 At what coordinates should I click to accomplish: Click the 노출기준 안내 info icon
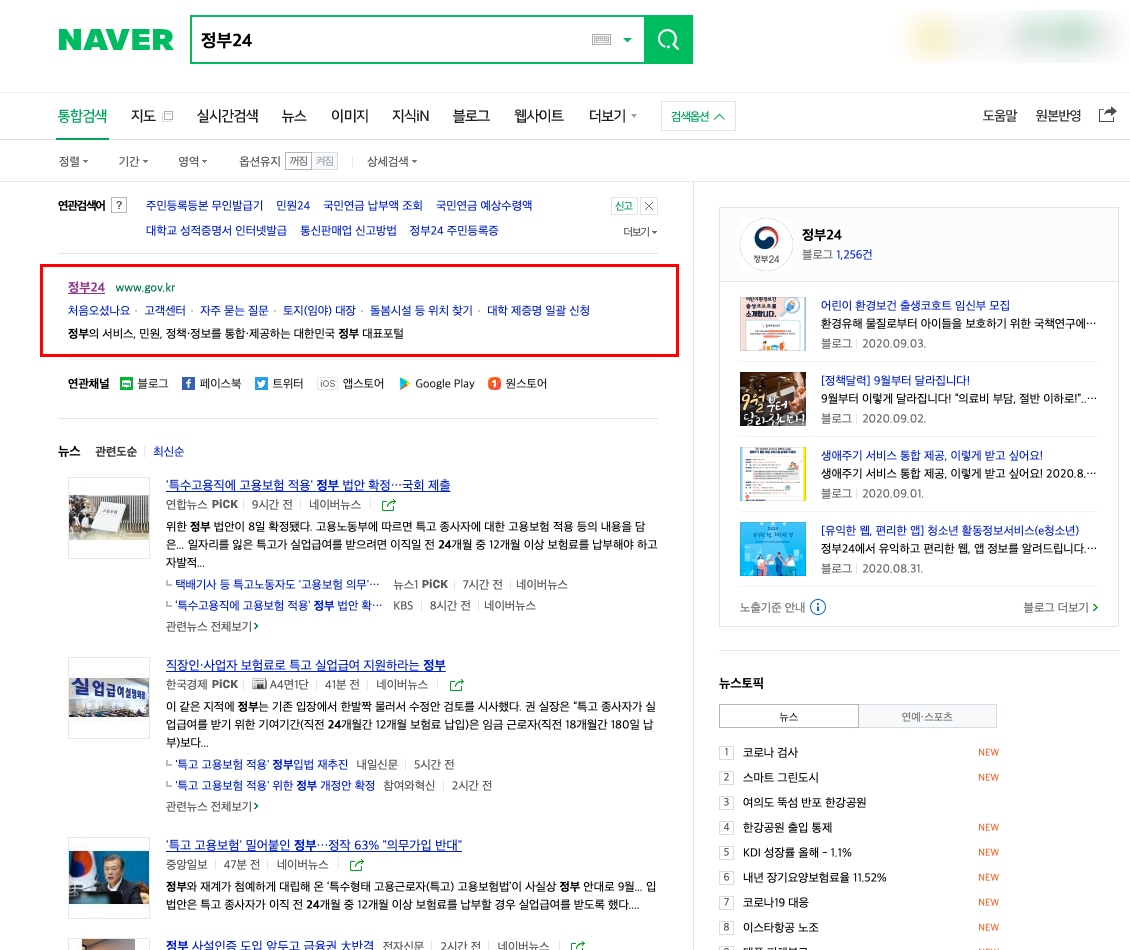pos(818,608)
